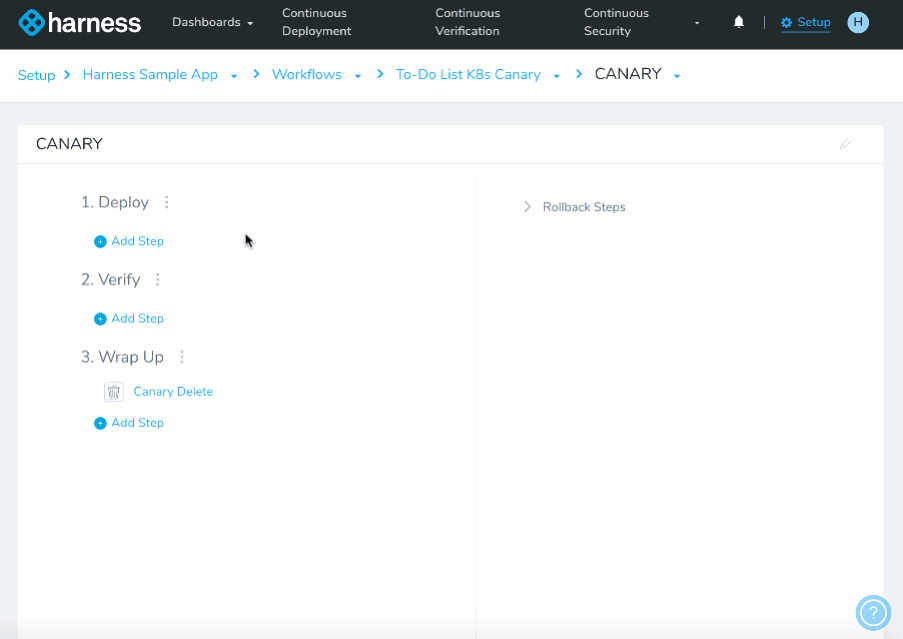Add a step under Deploy

click(x=129, y=241)
